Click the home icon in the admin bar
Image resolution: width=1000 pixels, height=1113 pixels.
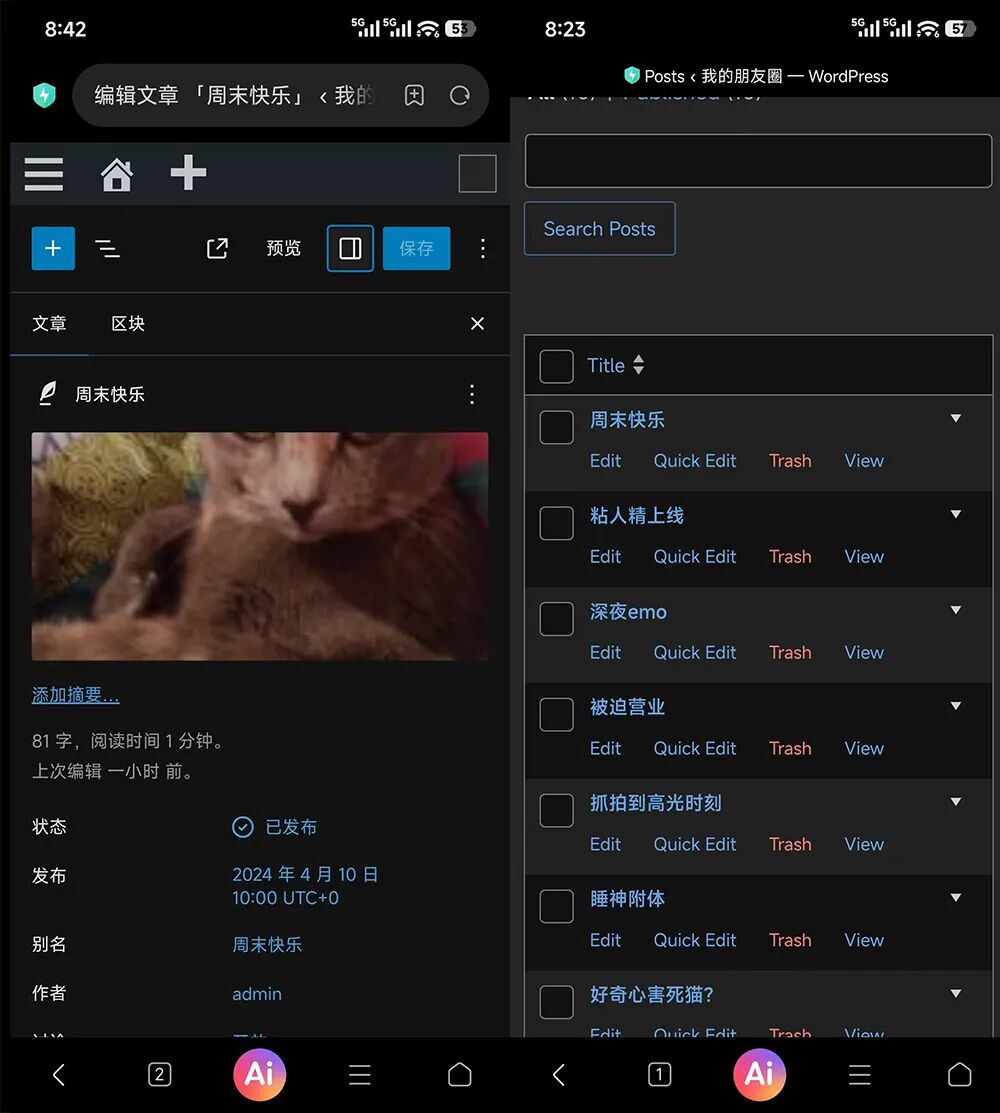pyautogui.click(x=116, y=173)
